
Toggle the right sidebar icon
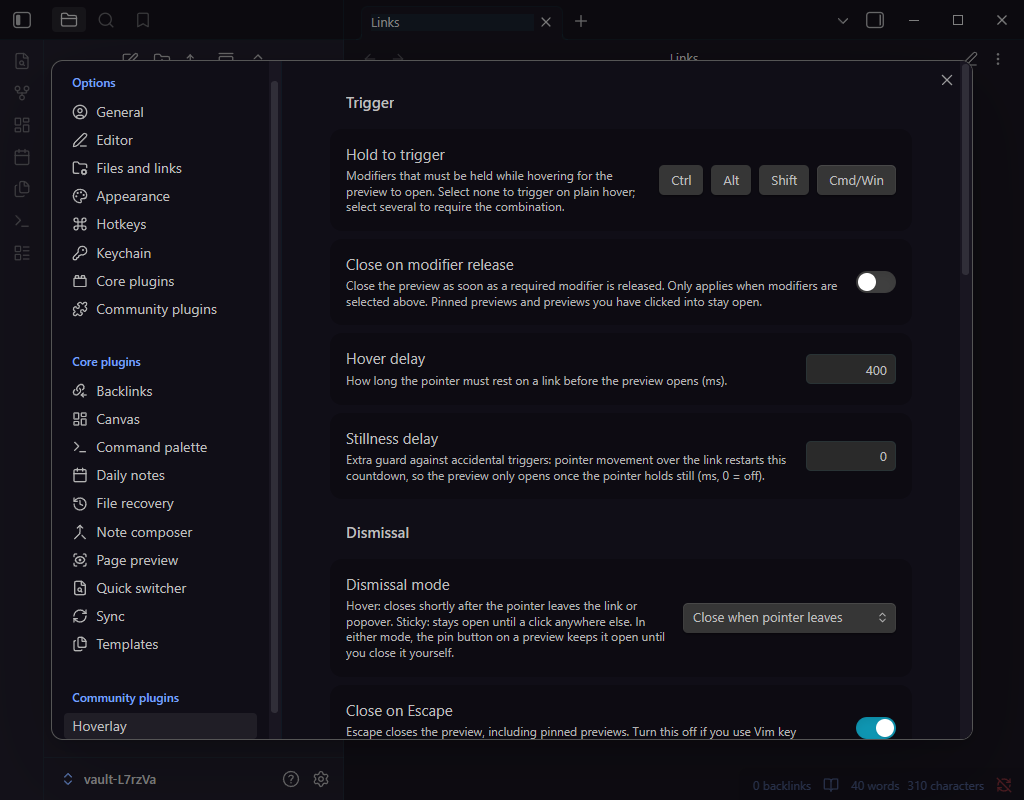pos(875,20)
